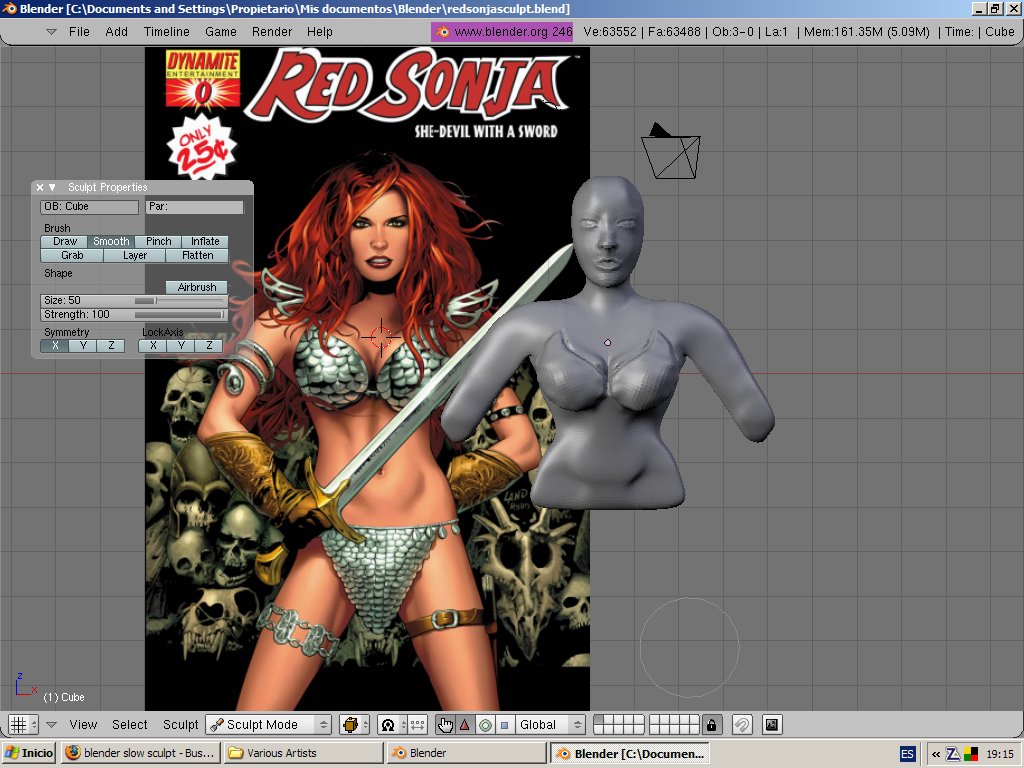
Task: Open the Select menu in 3D header
Action: point(129,724)
